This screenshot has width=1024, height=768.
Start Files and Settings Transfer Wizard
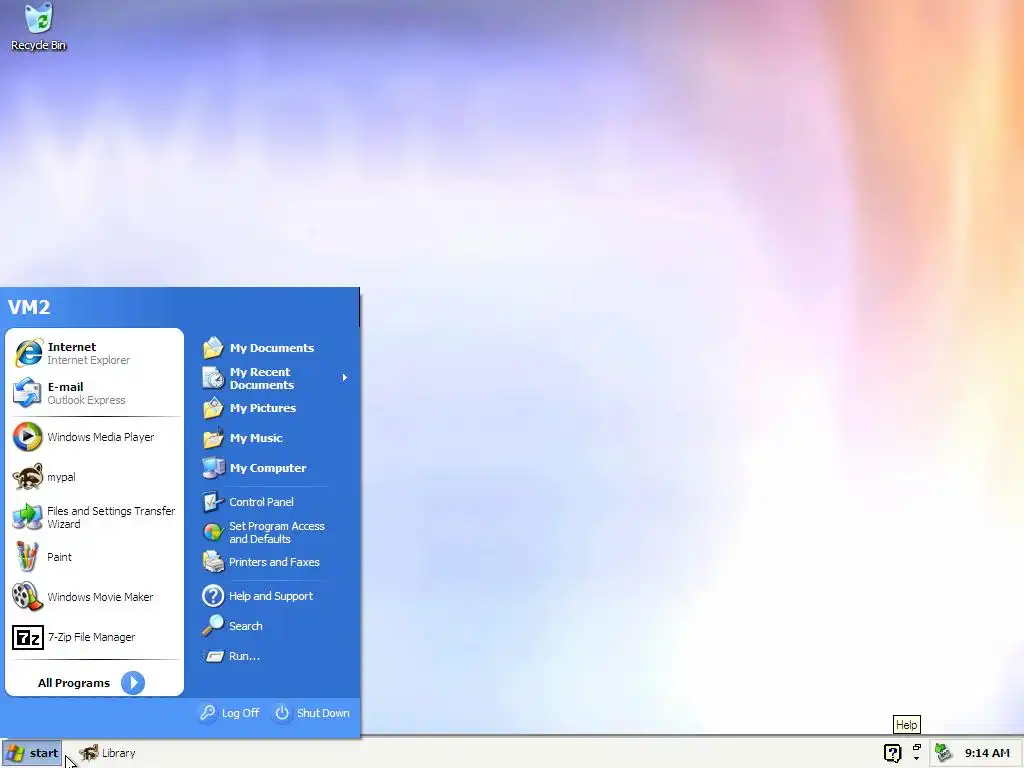95,517
